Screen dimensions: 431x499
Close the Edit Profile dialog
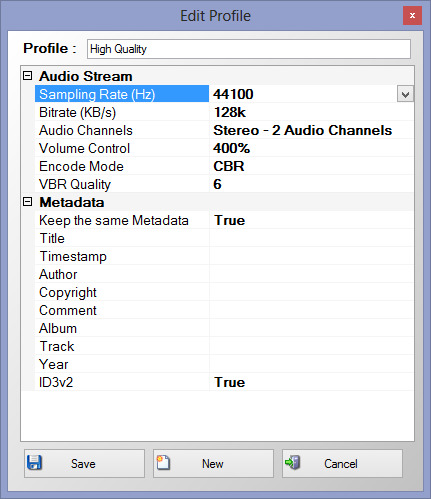(412, 15)
